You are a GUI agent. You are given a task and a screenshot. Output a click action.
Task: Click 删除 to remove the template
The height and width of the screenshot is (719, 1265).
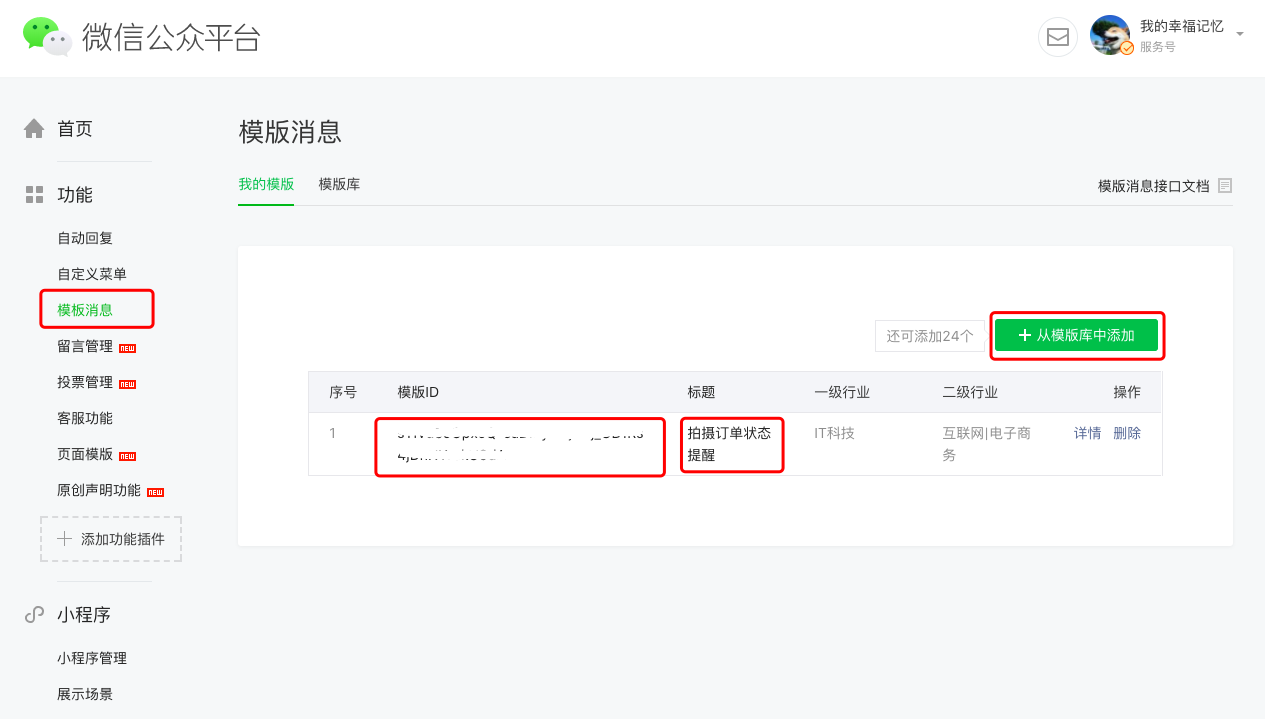pos(1125,432)
